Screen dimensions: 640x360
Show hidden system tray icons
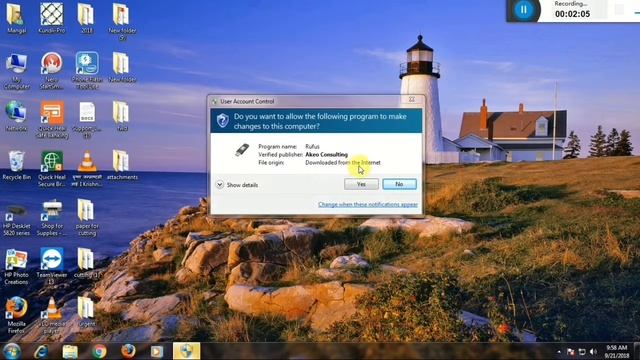pos(559,351)
